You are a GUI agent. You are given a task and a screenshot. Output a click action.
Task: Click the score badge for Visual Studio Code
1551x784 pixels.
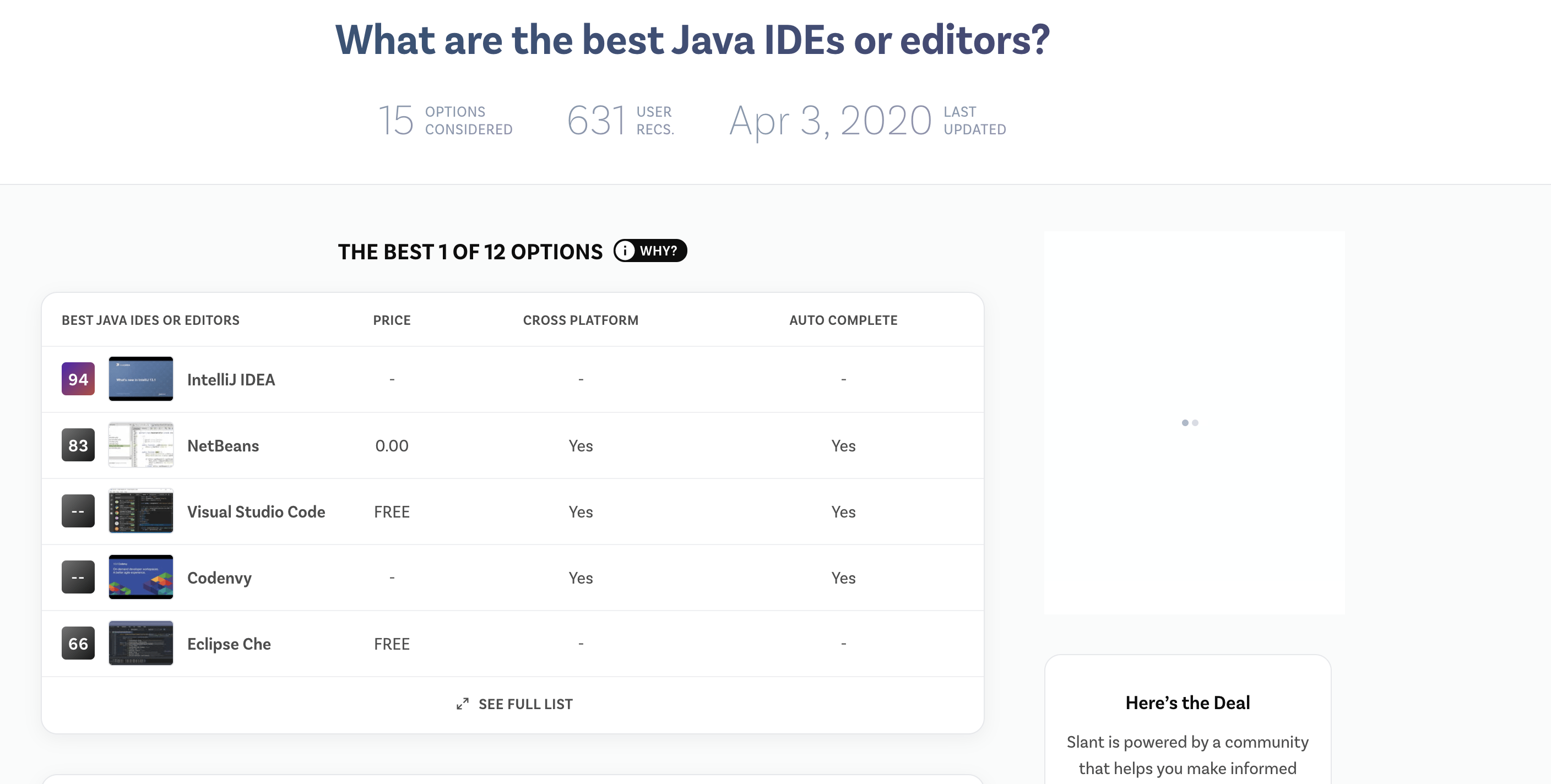78,511
